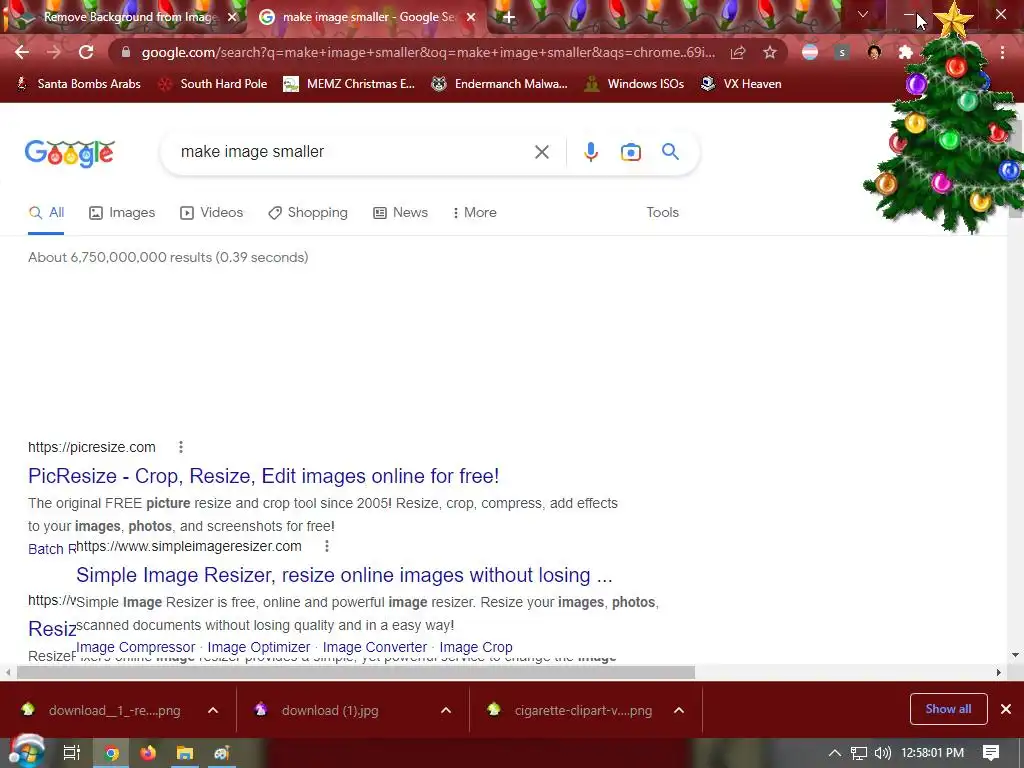Expand the More search filters menu

[475, 212]
